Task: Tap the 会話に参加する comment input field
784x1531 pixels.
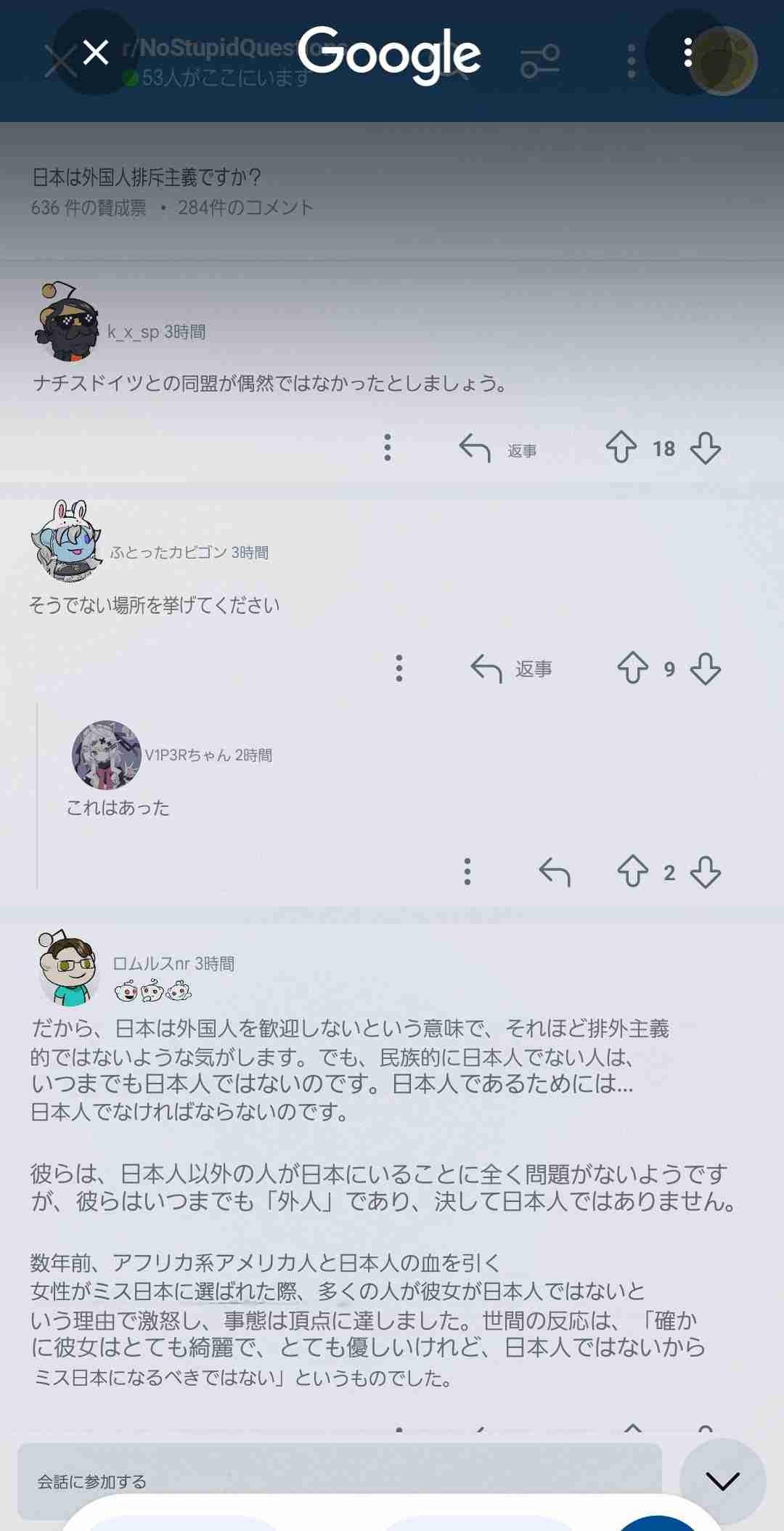Action: [x=340, y=1482]
